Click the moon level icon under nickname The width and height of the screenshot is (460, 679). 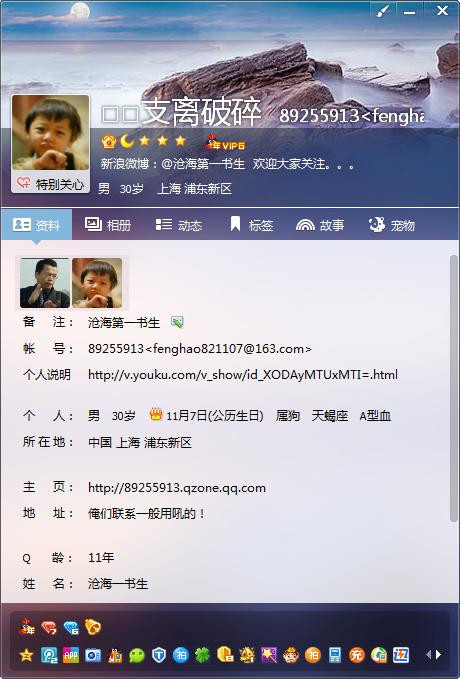pos(126,141)
